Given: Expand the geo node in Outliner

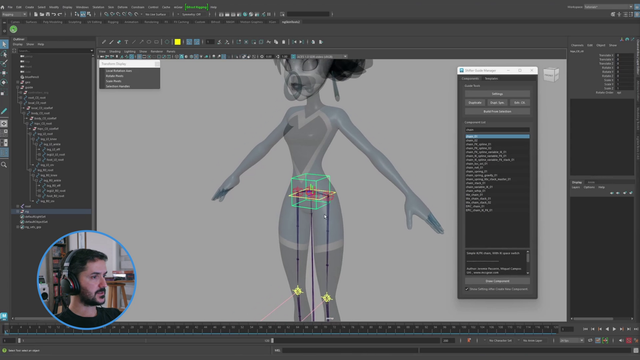Looking at the screenshot, I should click(x=18, y=82).
